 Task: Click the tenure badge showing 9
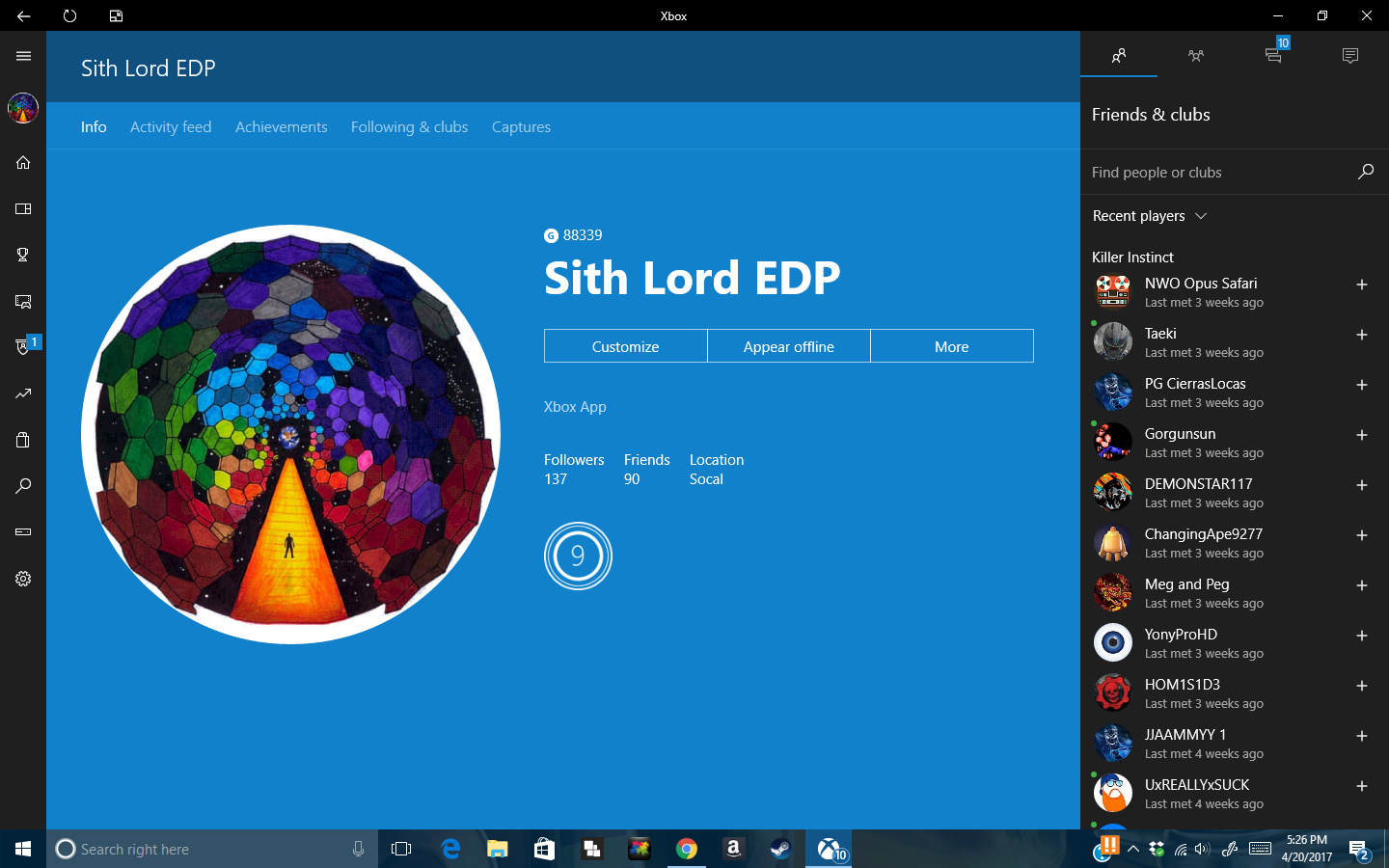pos(578,556)
